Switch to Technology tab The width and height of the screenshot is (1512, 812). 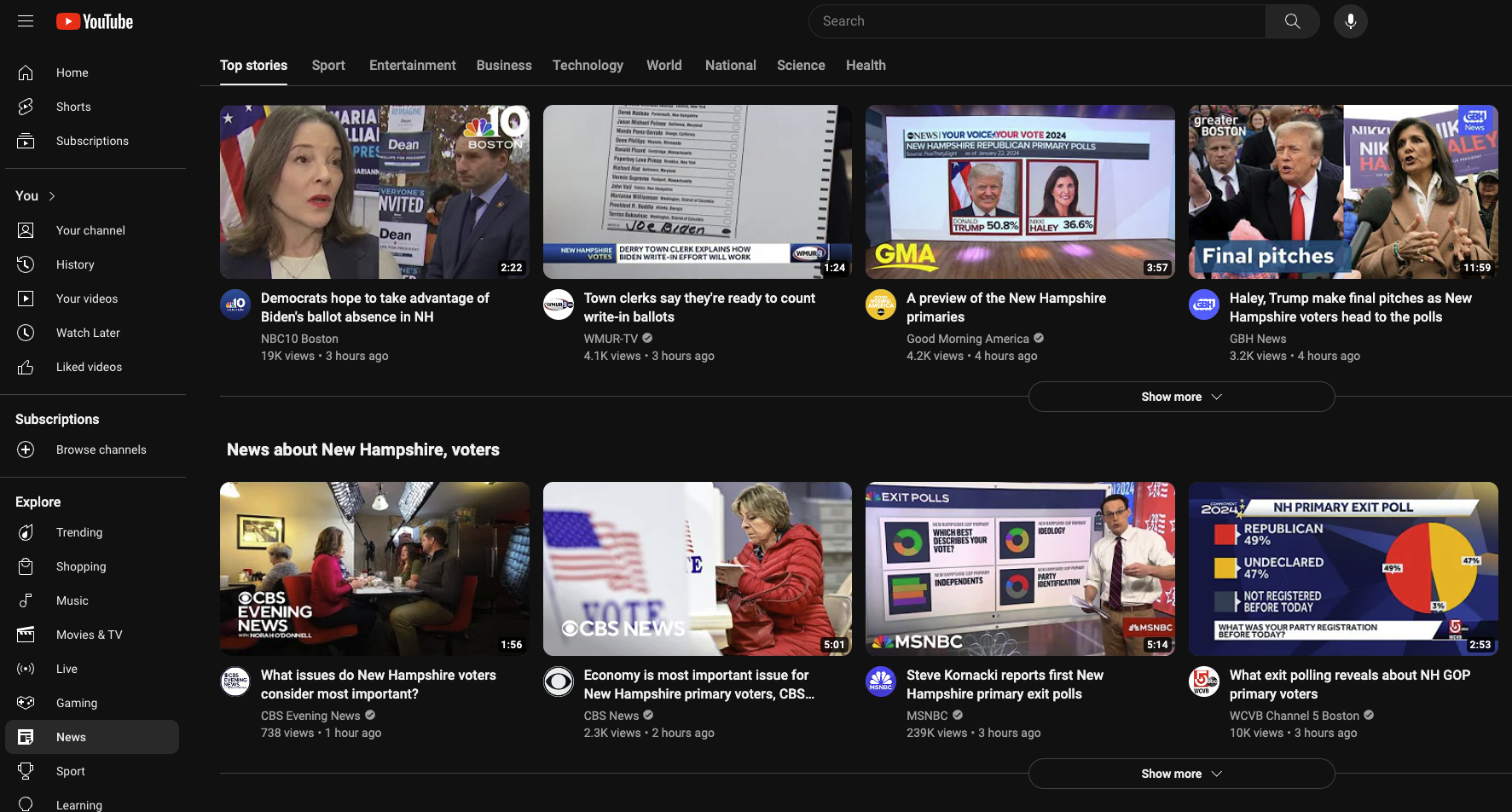point(588,66)
